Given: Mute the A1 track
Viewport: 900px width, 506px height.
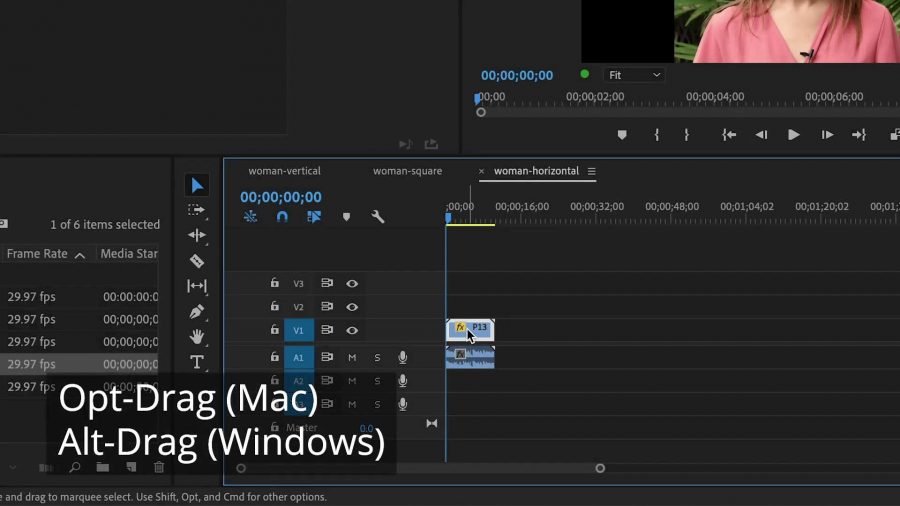Looking at the screenshot, I should point(352,357).
